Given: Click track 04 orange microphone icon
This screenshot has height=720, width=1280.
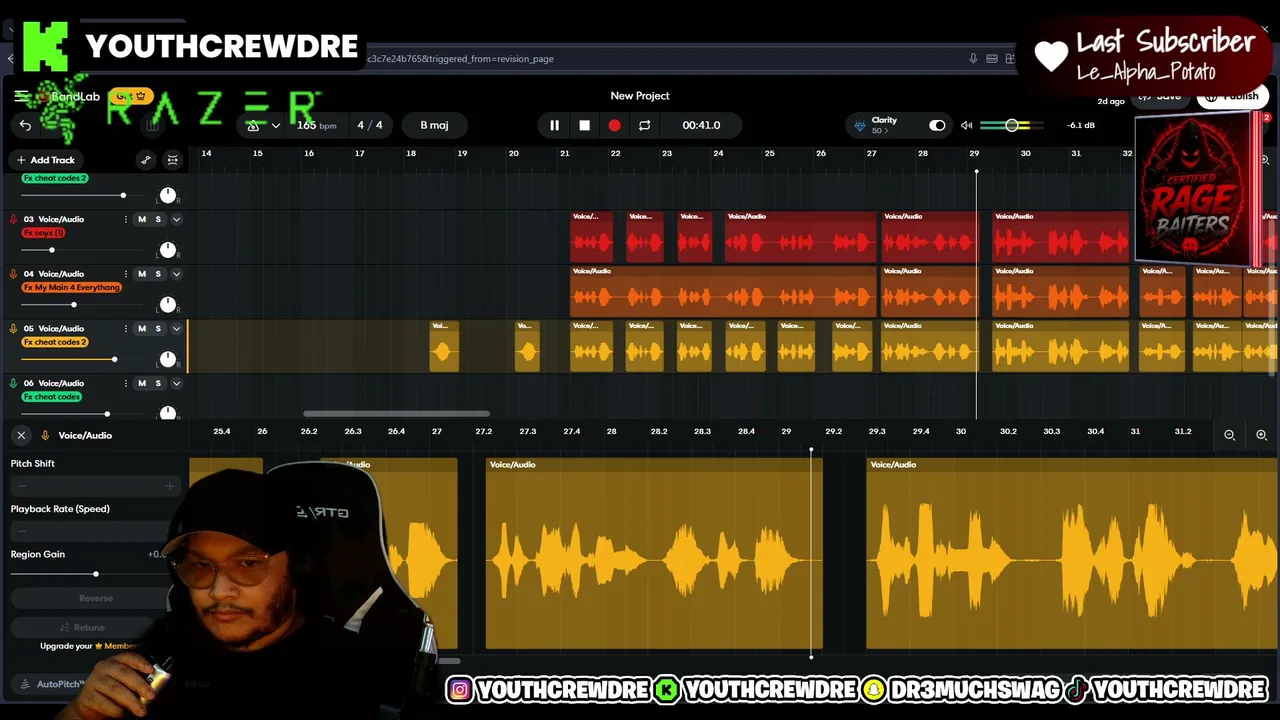Looking at the screenshot, I should point(13,274).
